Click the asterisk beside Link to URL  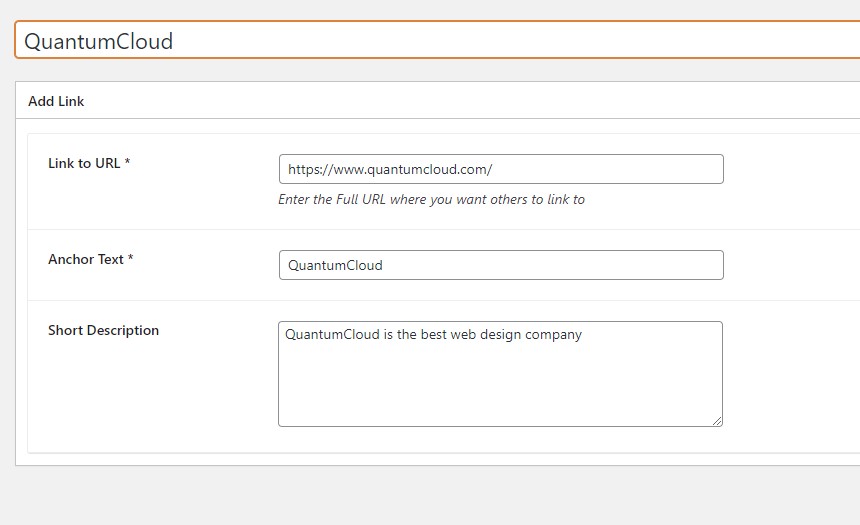click(127, 161)
